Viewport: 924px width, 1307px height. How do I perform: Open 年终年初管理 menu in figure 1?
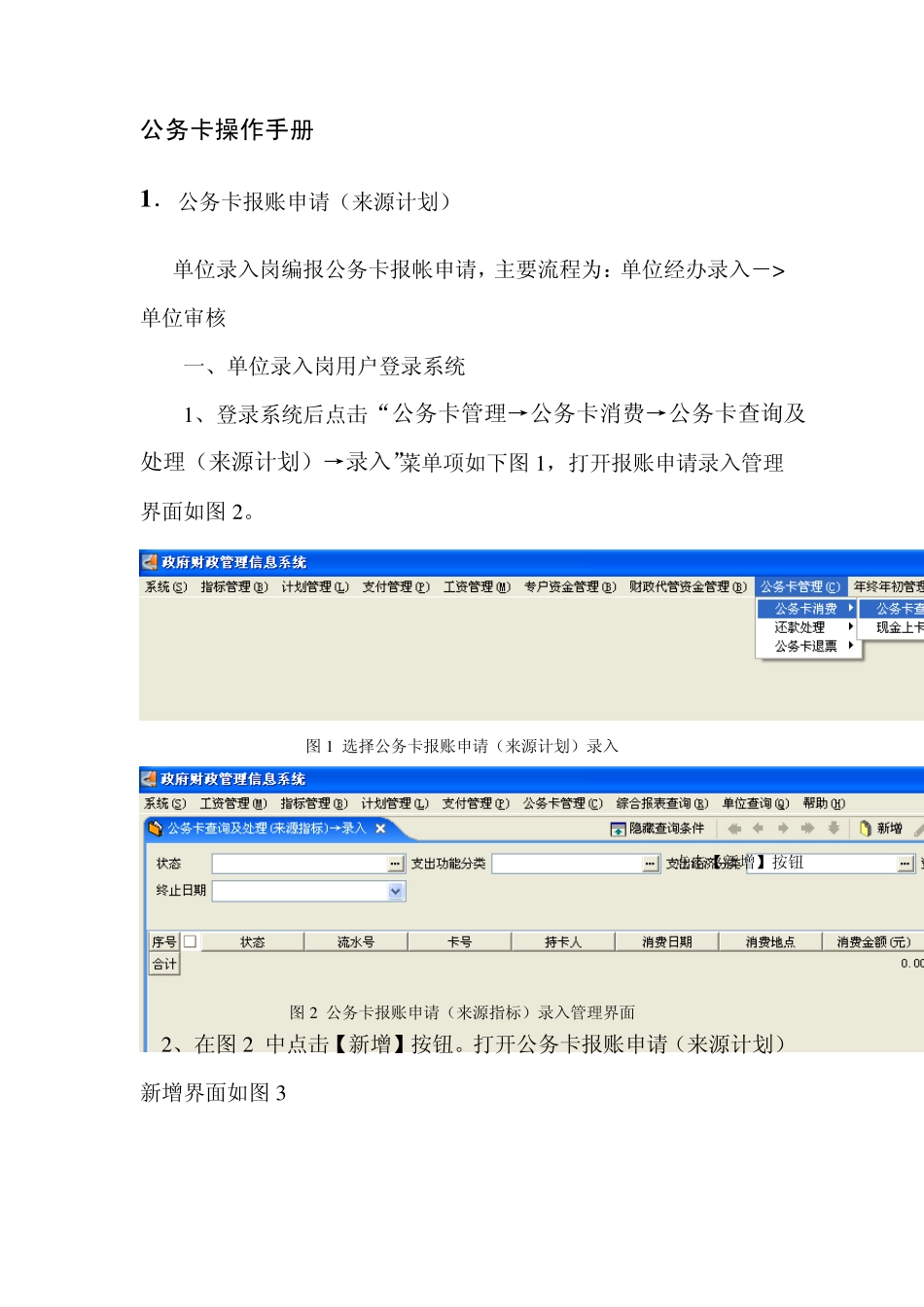click(888, 587)
